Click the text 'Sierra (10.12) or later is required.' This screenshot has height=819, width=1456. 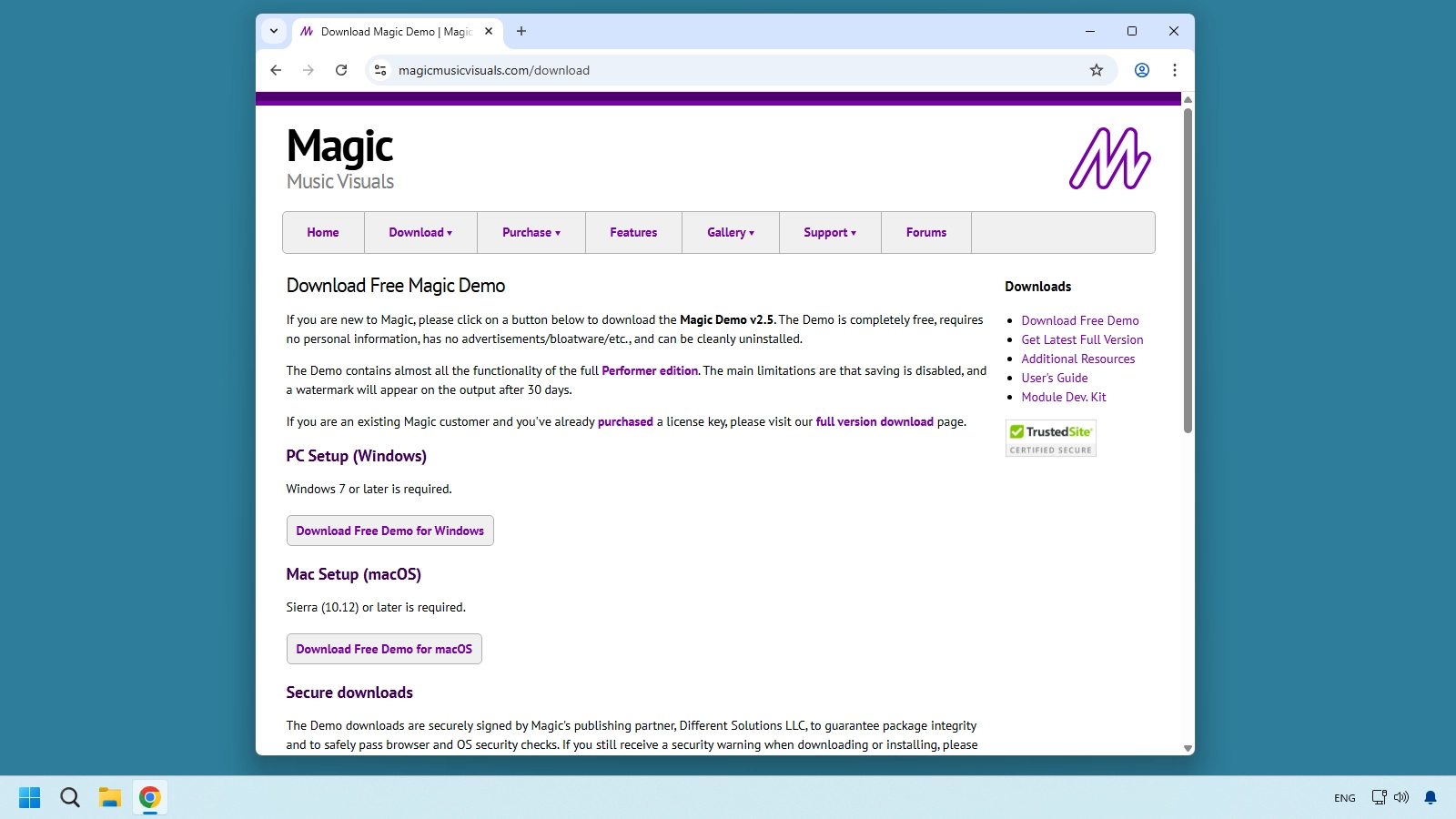coord(376,607)
